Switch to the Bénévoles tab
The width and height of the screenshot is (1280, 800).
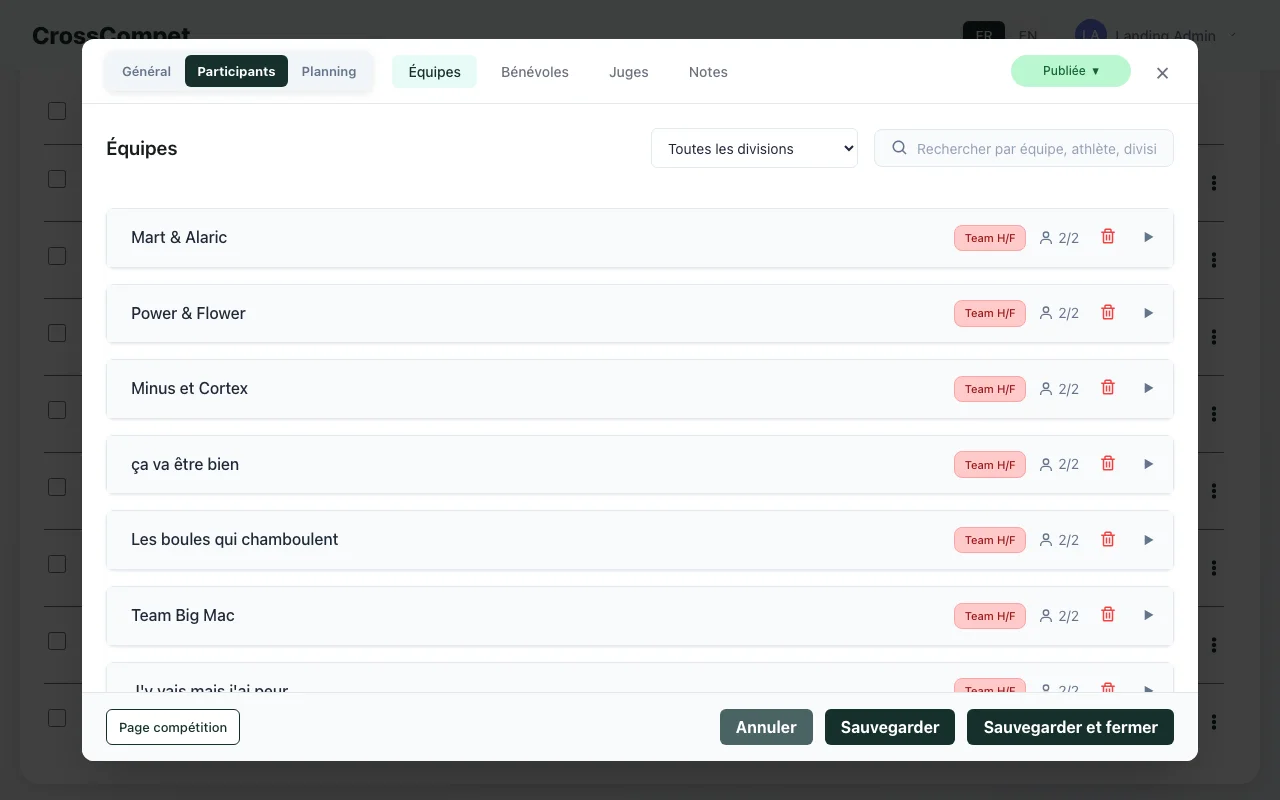[x=534, y=72]
